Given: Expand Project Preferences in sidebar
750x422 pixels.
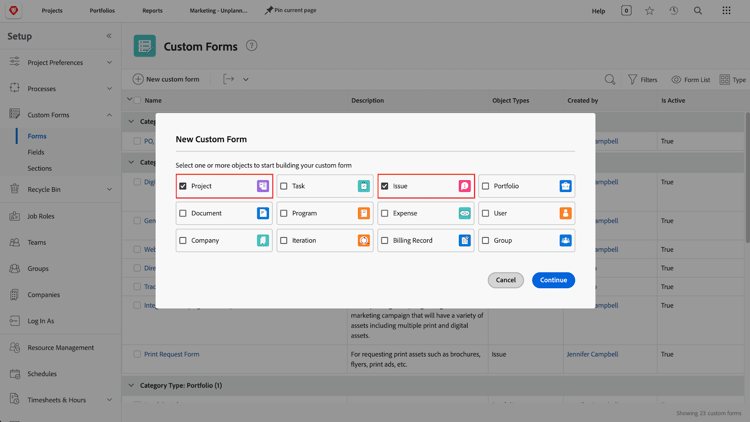Looking at the screenshot, I should click(x=109, y=62).
